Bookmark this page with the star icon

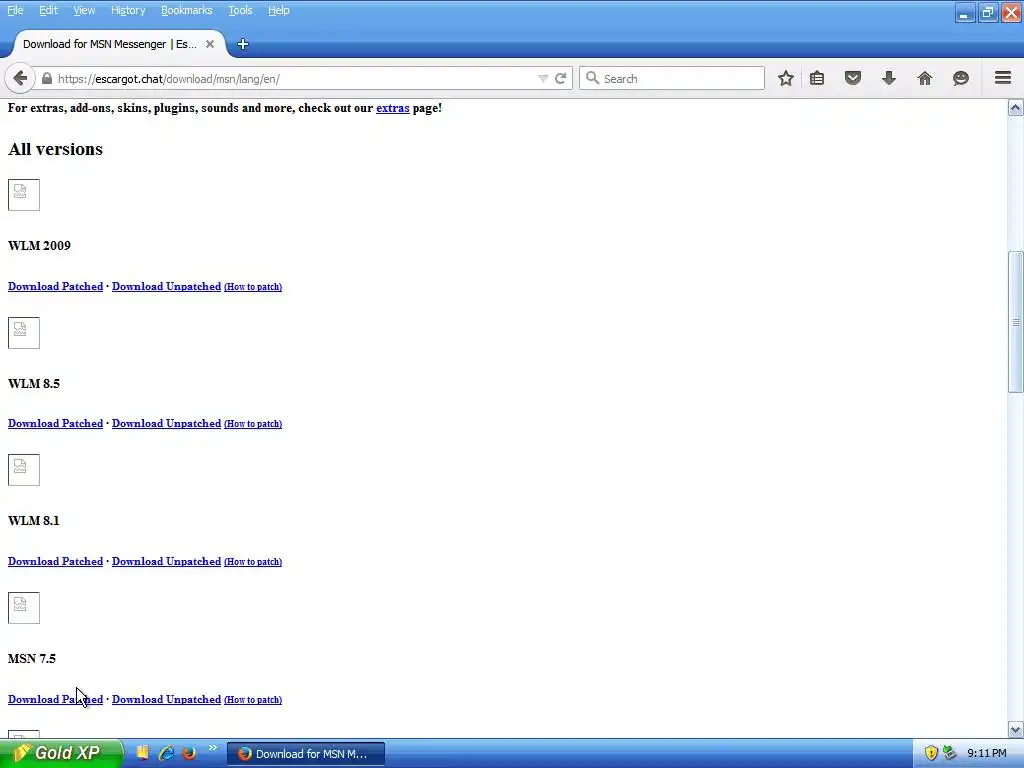point(786,78)
